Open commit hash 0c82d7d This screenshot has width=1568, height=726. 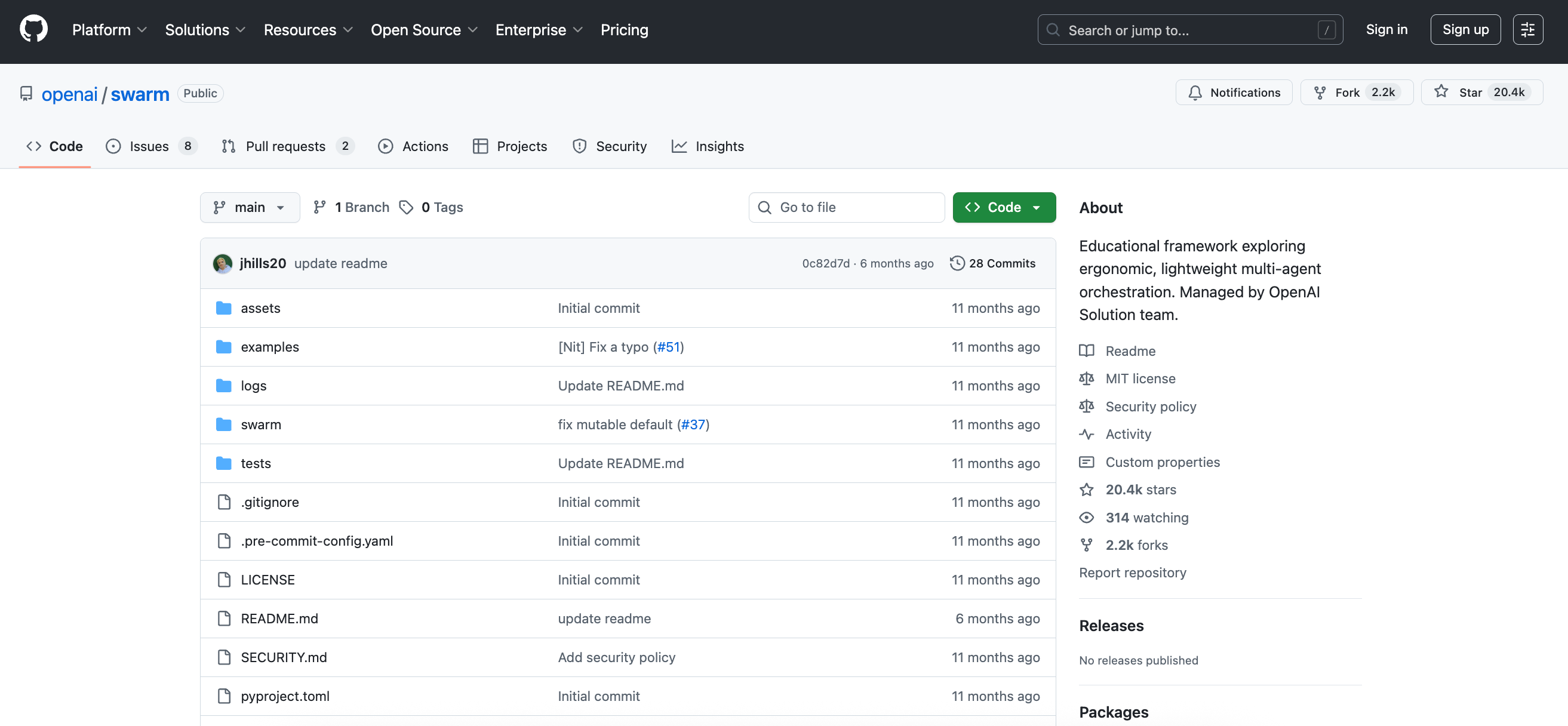click(x=825, y=263)
